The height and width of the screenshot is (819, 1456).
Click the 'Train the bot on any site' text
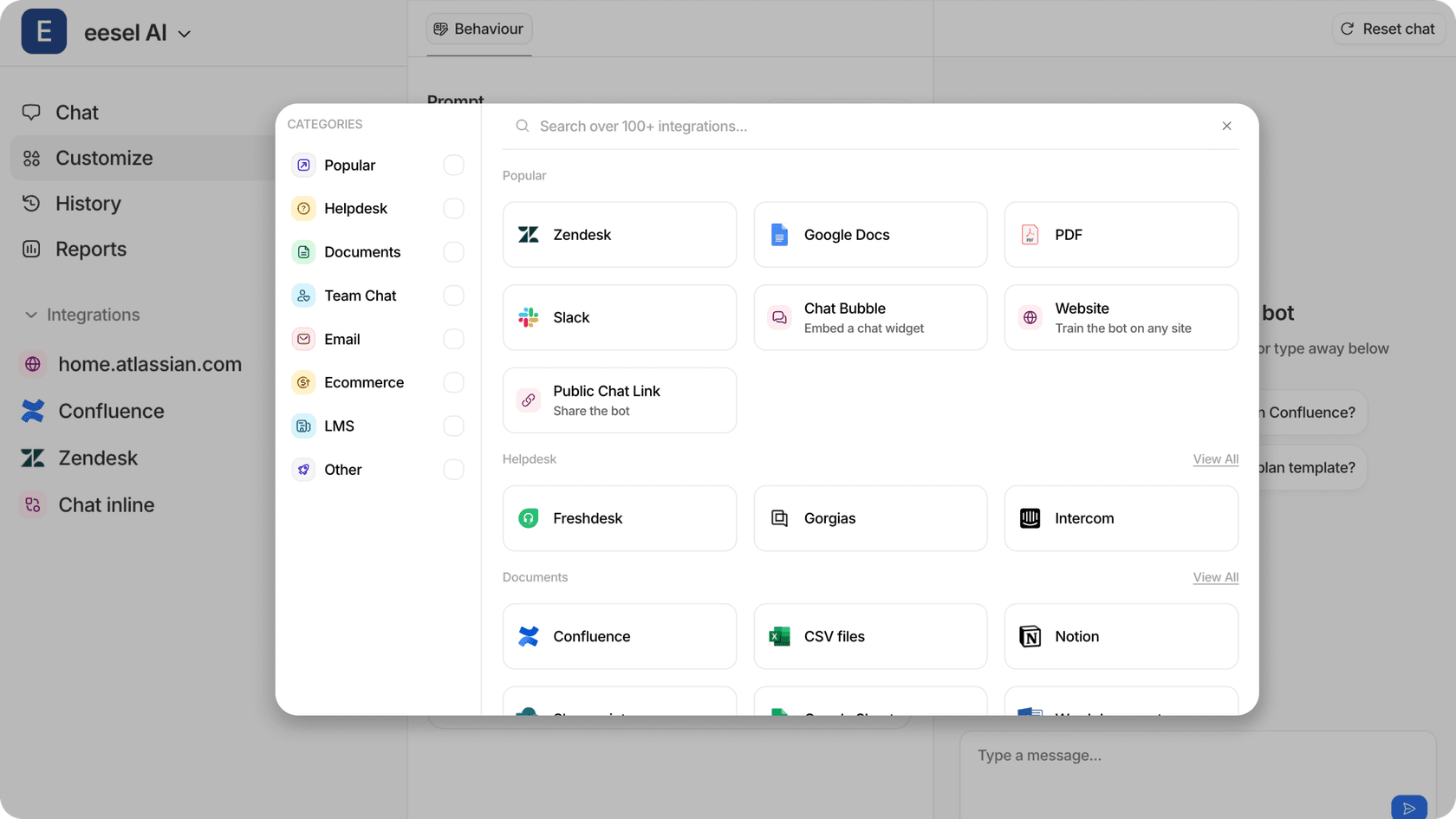(x=1122, y=328)
